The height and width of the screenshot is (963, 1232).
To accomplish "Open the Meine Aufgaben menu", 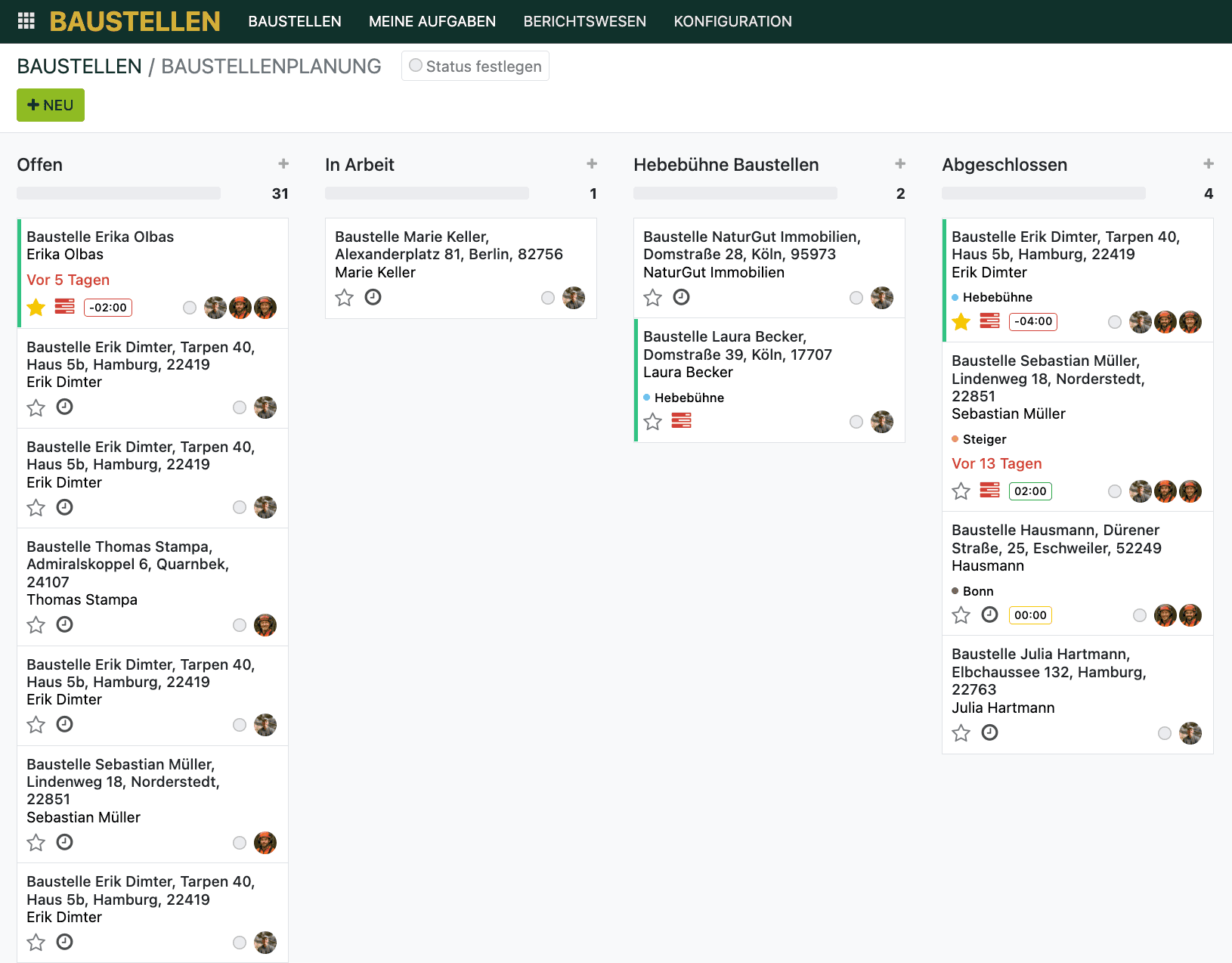I will (432, 21).
